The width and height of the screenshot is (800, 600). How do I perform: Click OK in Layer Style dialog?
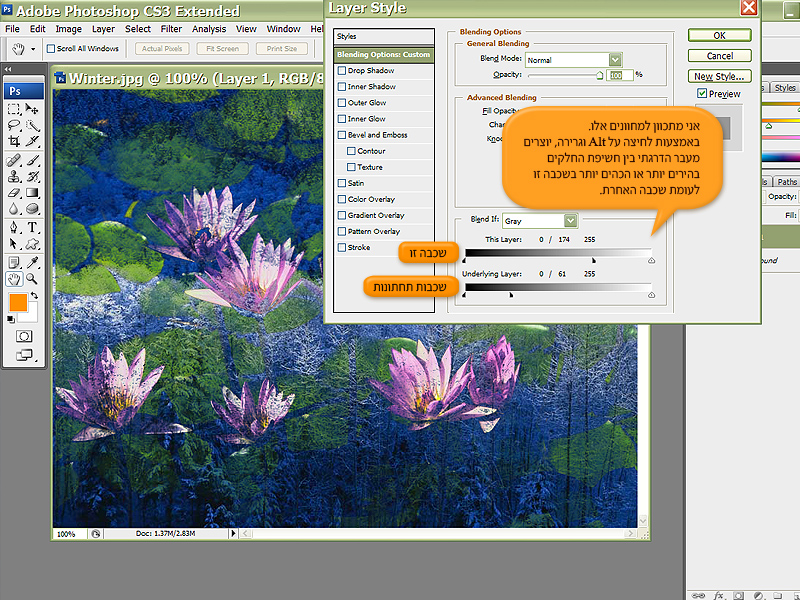point(719,35)
